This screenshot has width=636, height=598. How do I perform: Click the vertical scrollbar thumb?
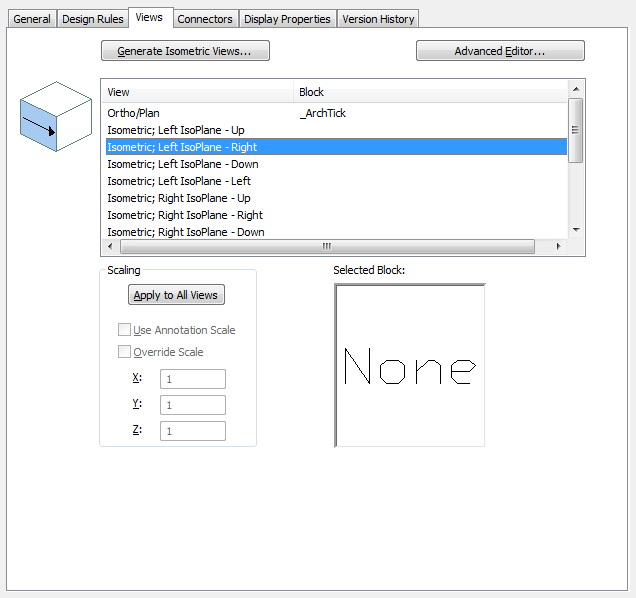(x=576, y=130)
